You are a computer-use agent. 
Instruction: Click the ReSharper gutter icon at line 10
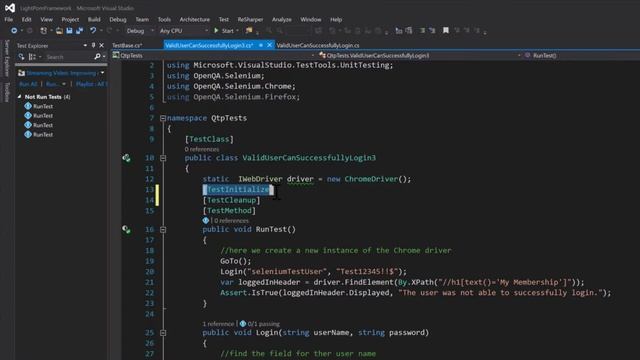pos(127,158)
